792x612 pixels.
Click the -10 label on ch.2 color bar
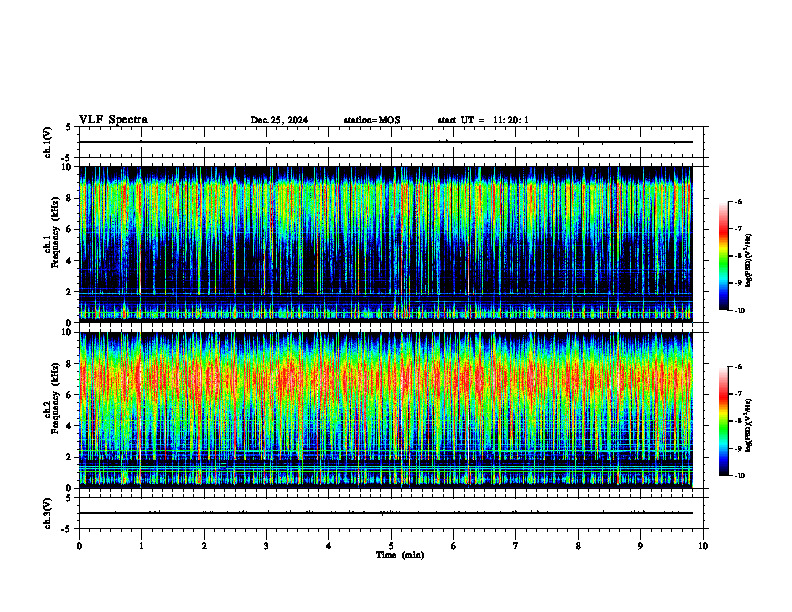[x=739, y=476]
